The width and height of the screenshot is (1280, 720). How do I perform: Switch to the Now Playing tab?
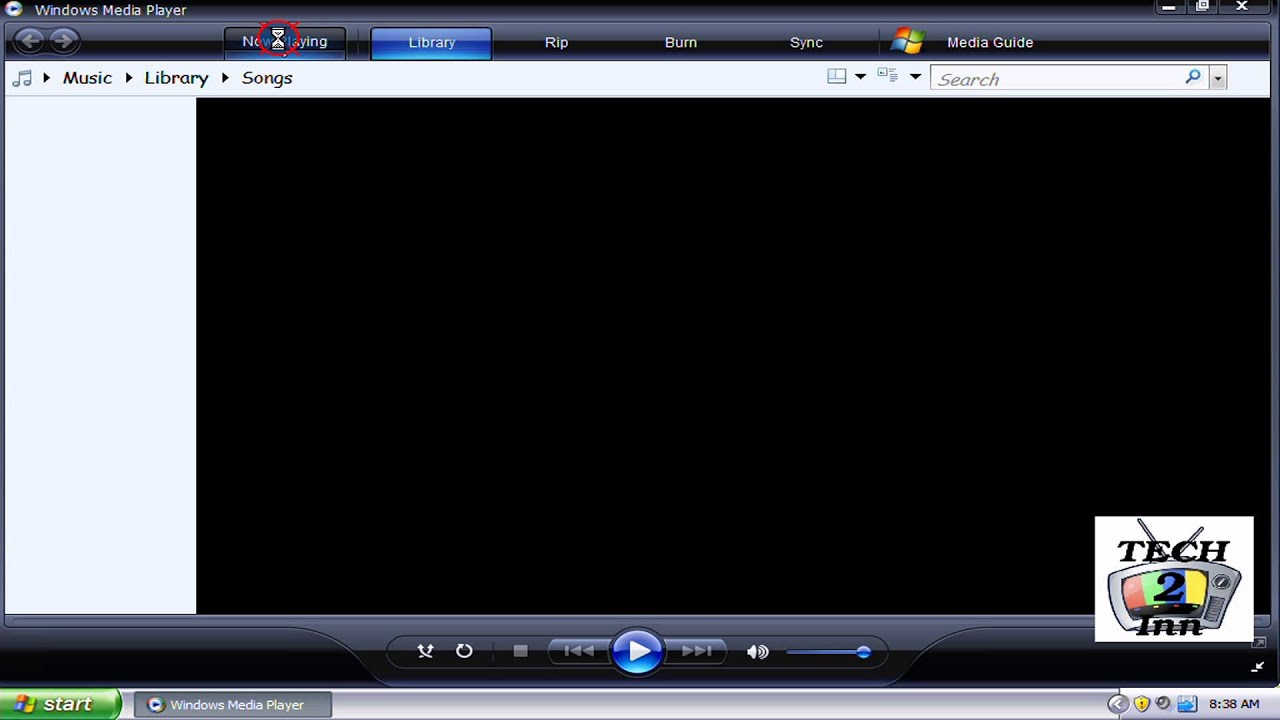click(x=285, y=42)
